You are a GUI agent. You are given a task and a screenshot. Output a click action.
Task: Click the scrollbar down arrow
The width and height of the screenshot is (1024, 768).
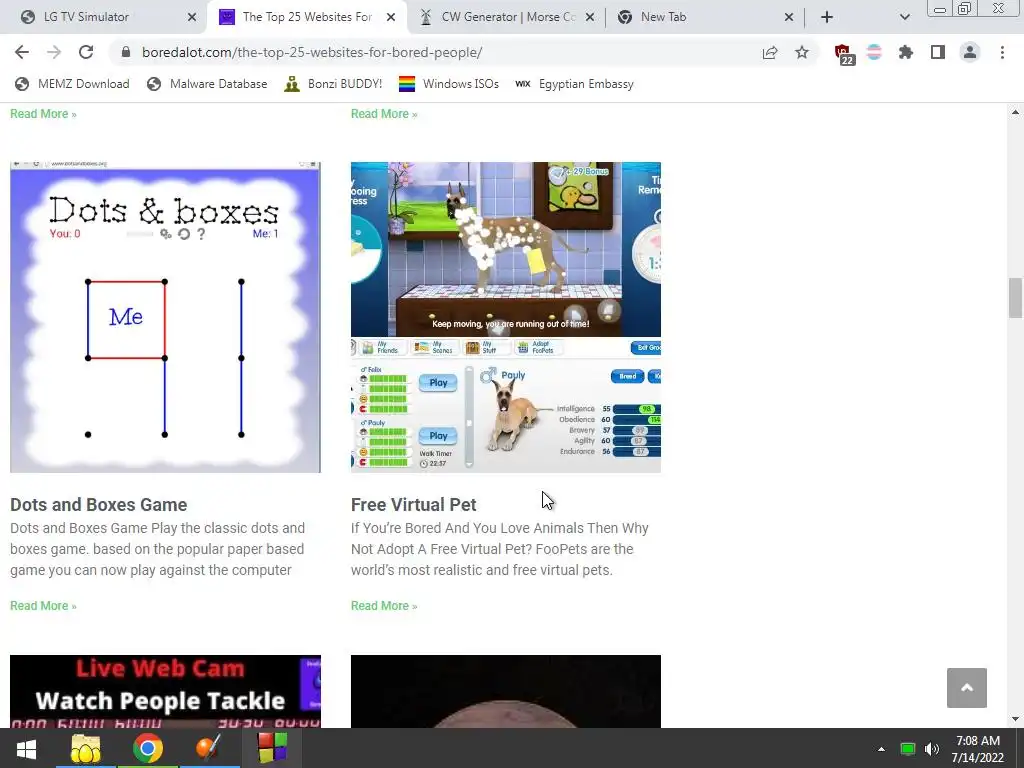coord(1015,719)
